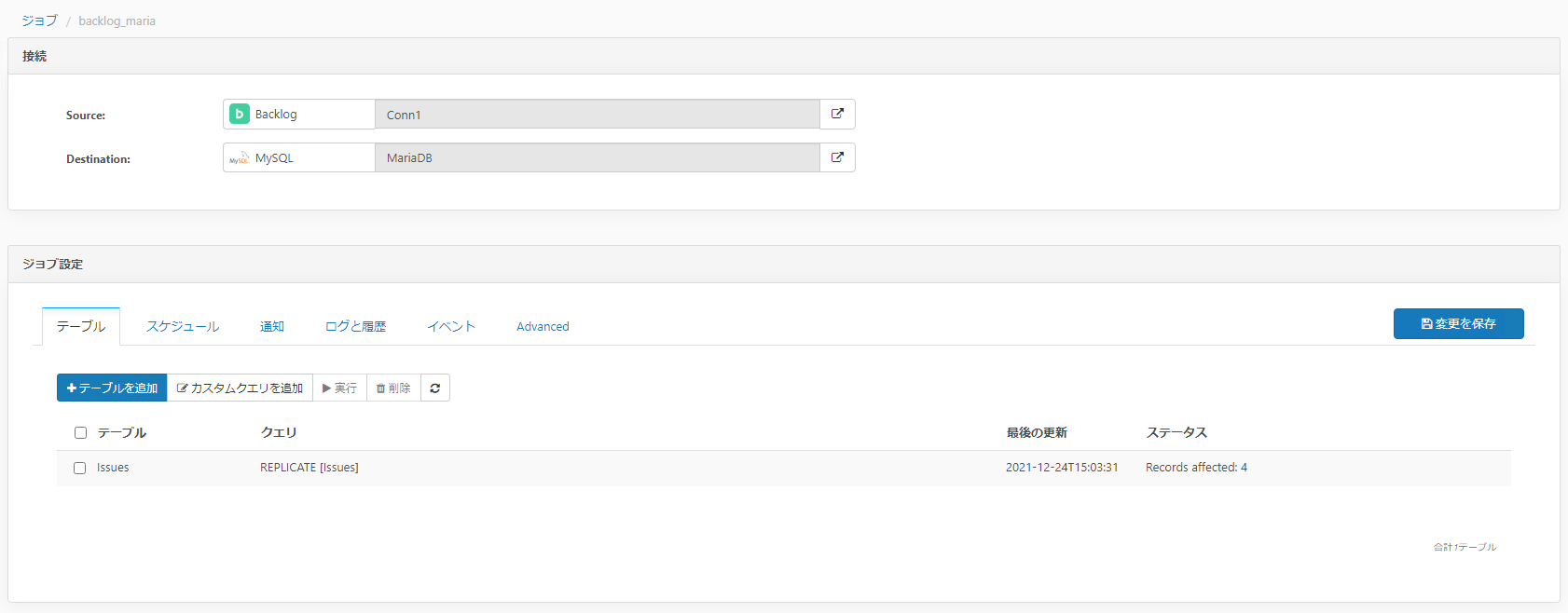1568x613 pixels.
Task: Click the MySQL destination logo
Action: (x=240, y=158)
